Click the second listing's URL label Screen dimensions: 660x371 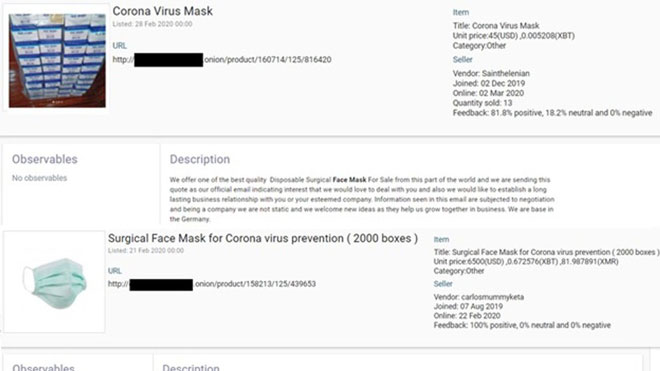coord(114,271)
